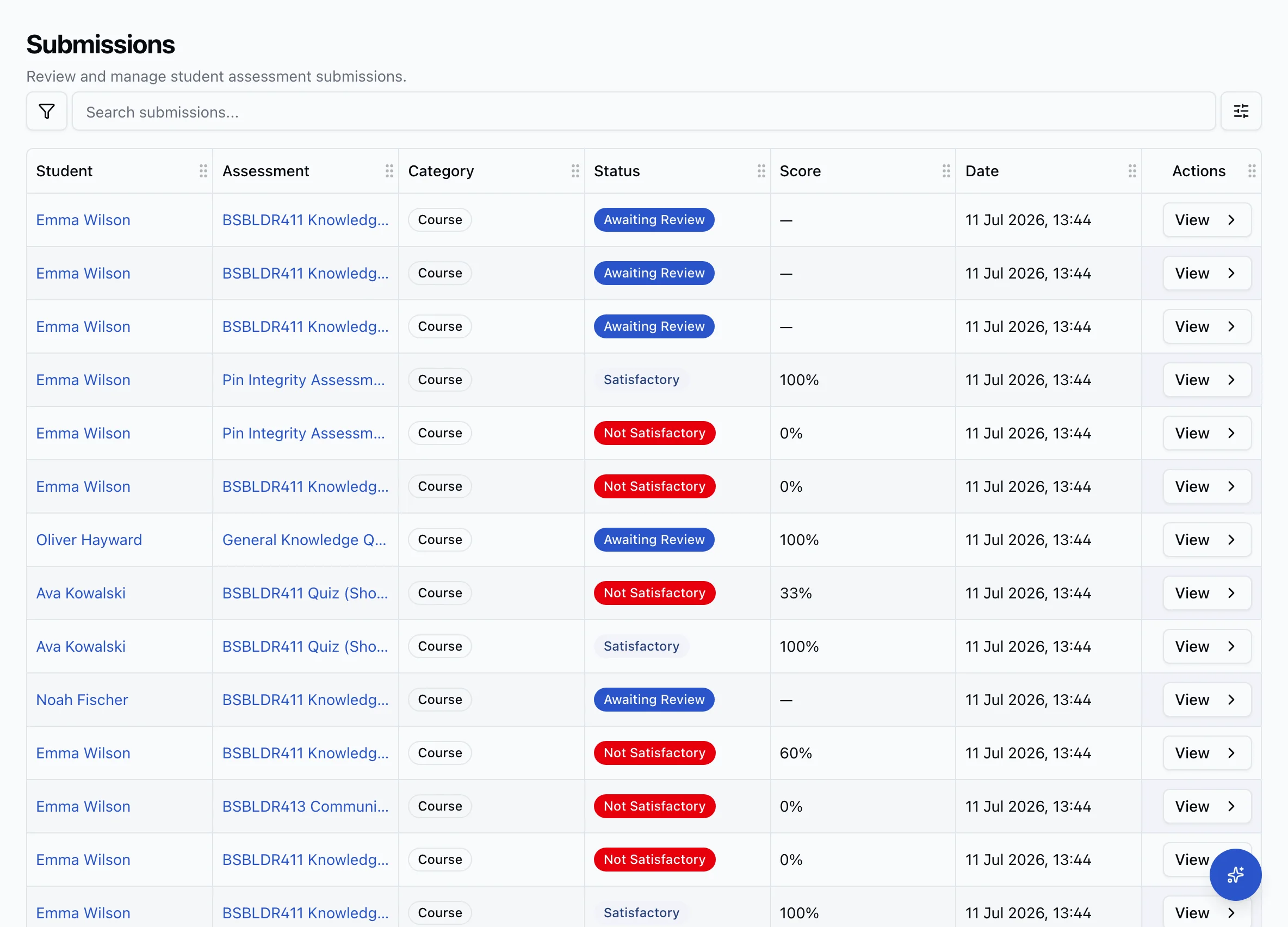The width and height of the screenshot is (1288, 927).
Task: Click the Score column header
Action: (800, 171)
